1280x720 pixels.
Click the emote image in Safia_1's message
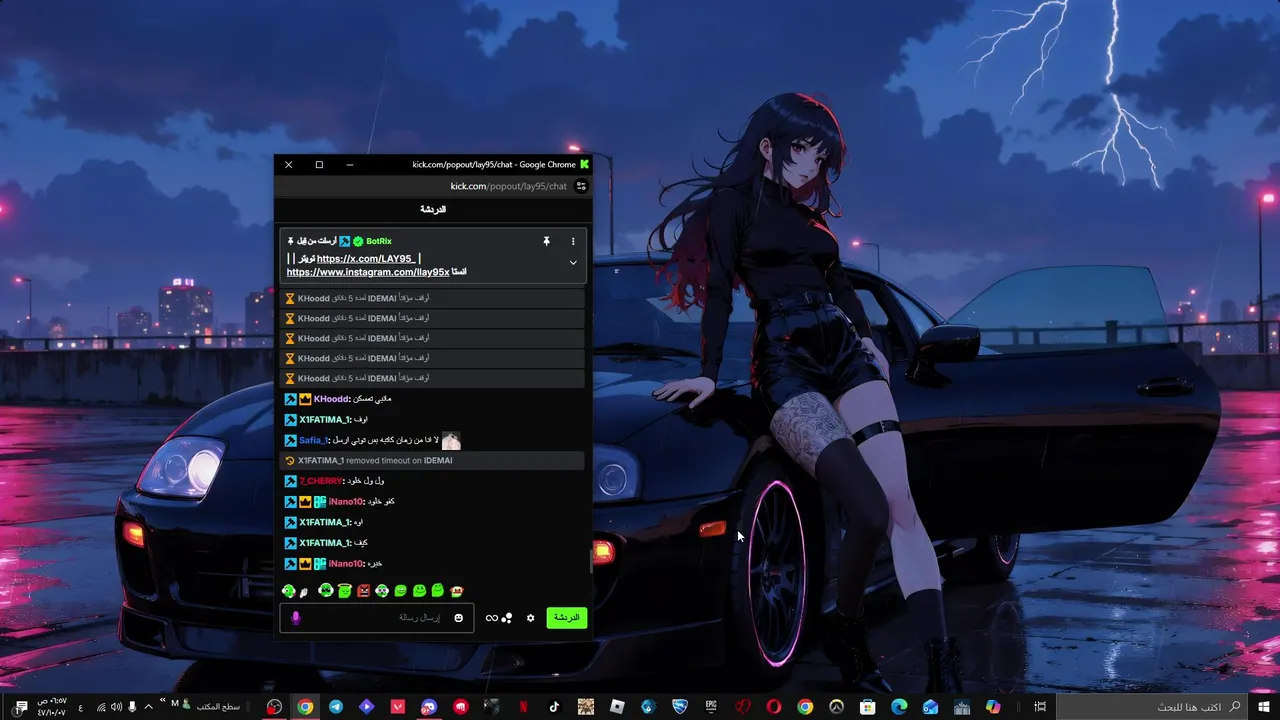coord(451,440)
